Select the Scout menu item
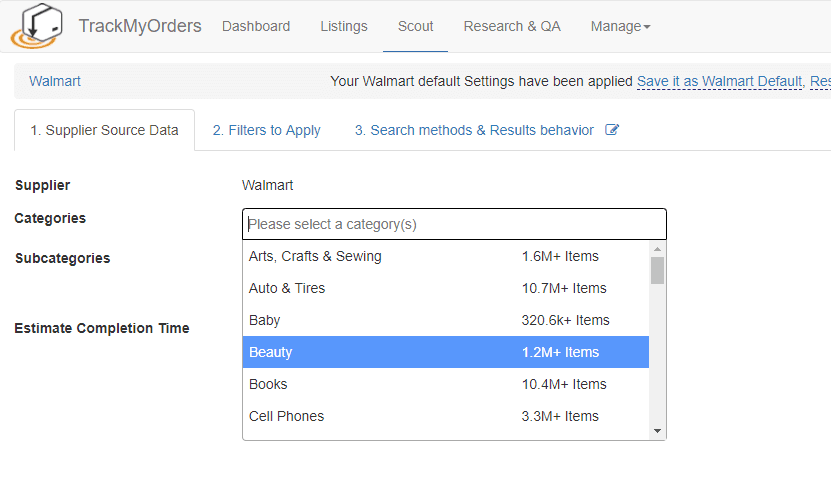 (416, 26)
